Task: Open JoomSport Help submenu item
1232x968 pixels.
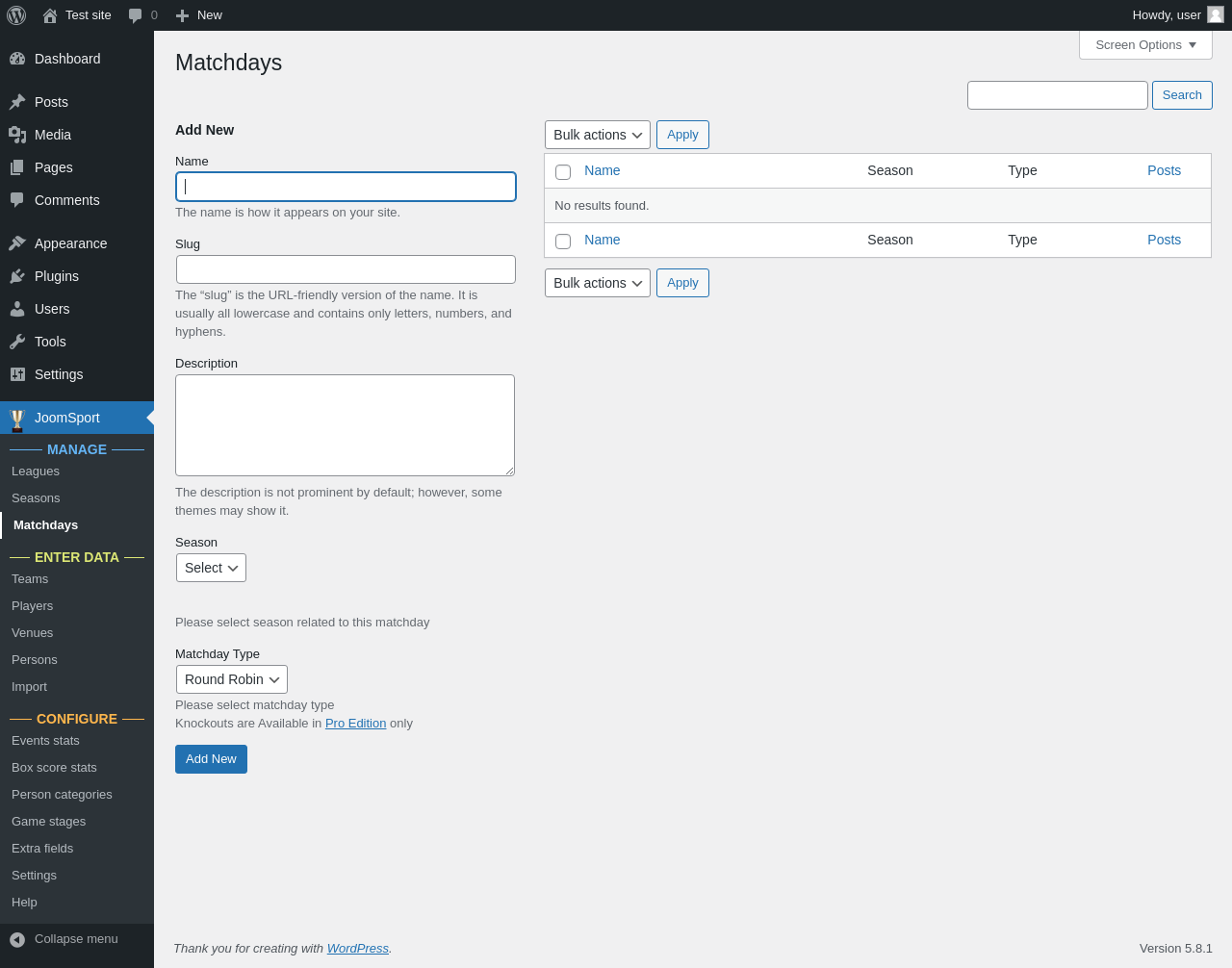Action: [24, 903]
